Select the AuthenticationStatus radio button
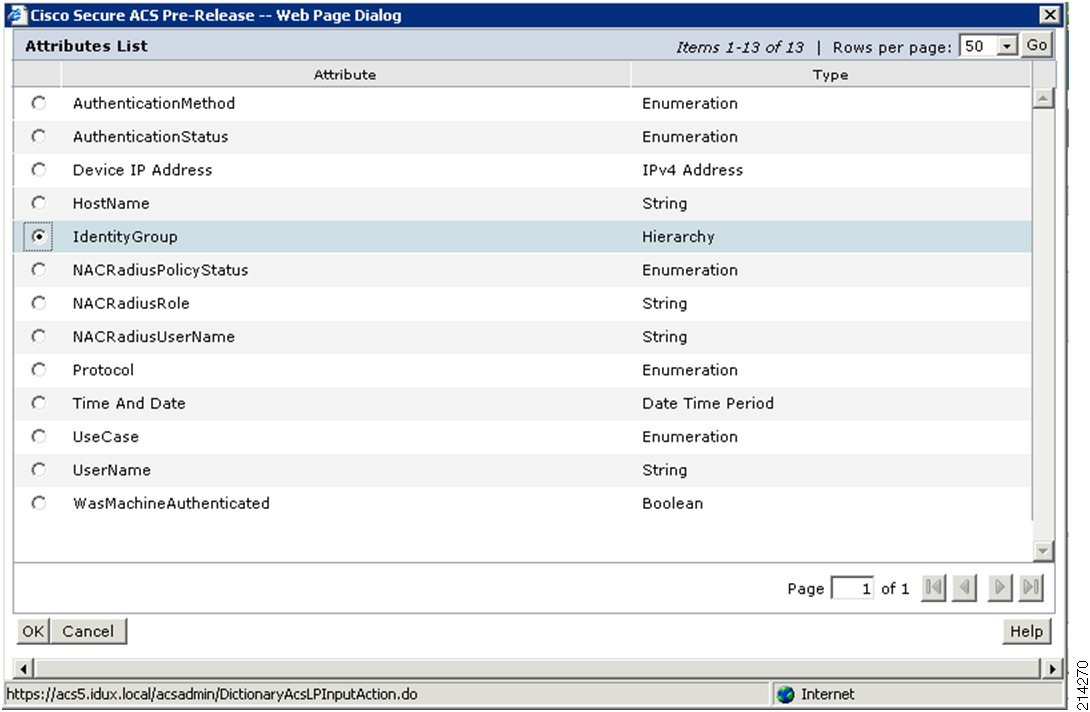 point(38,136)
